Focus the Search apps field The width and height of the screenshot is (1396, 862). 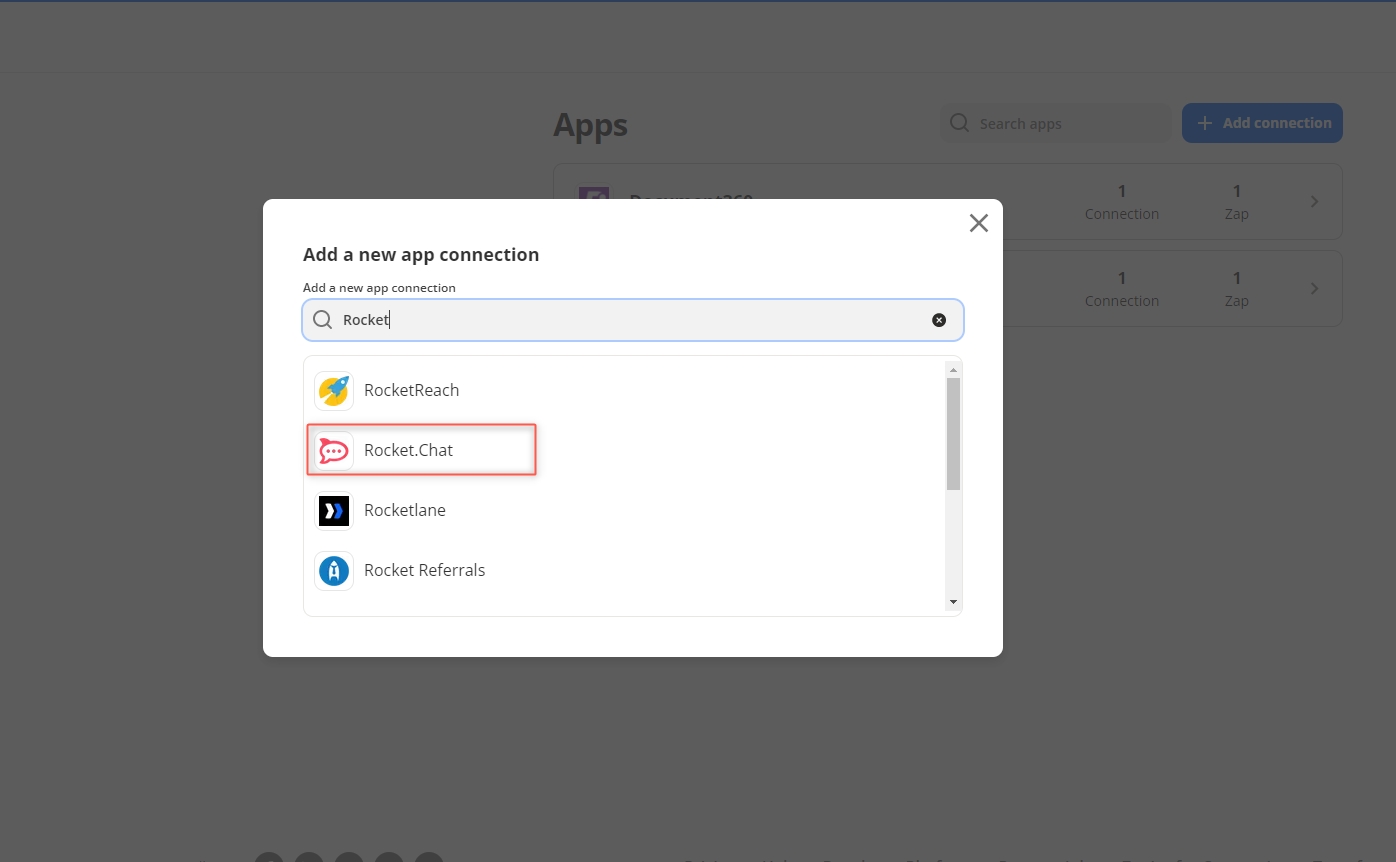pyautogui.click(x=1065, y=124)
